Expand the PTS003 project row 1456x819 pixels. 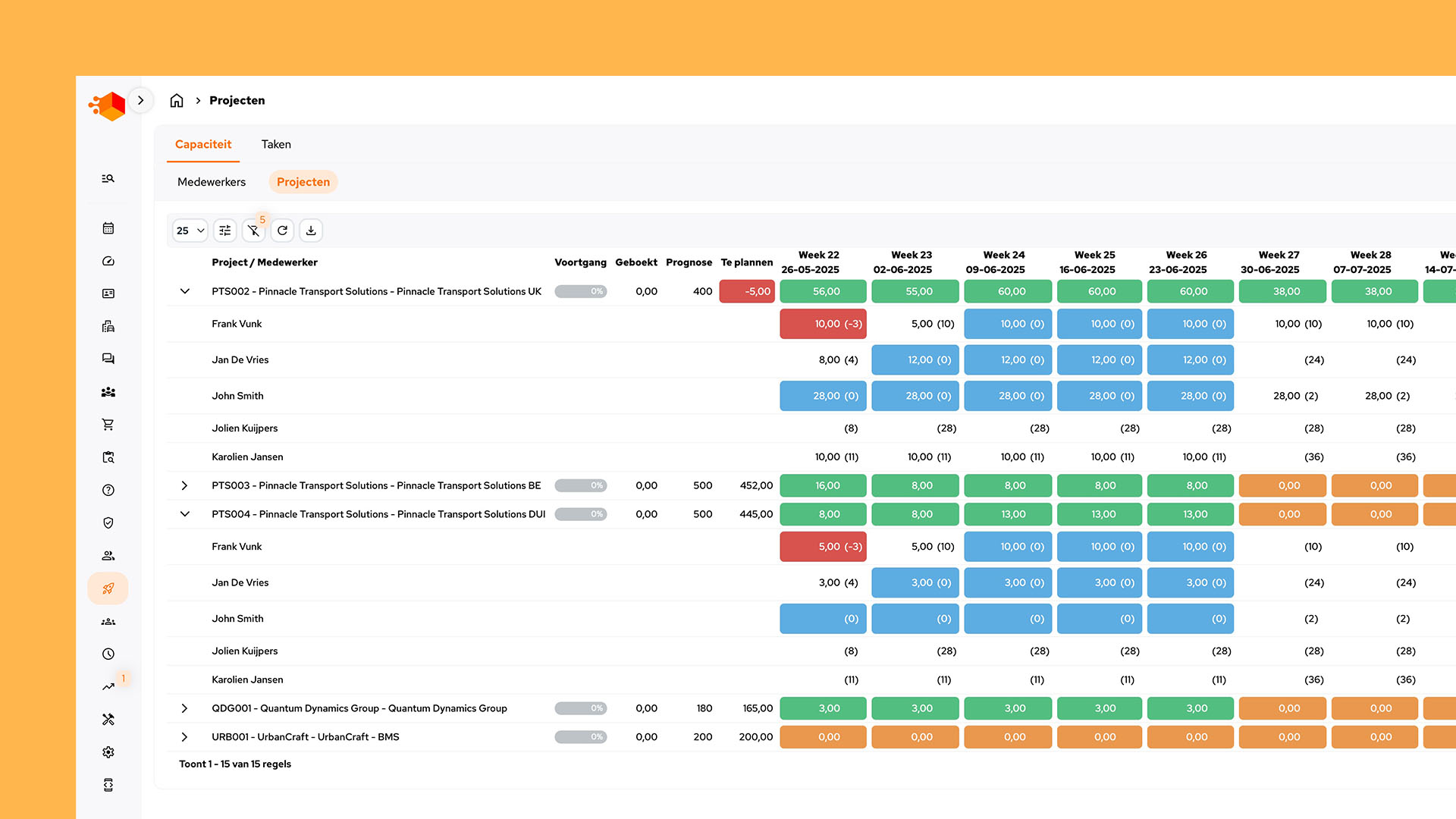point(184,485)
